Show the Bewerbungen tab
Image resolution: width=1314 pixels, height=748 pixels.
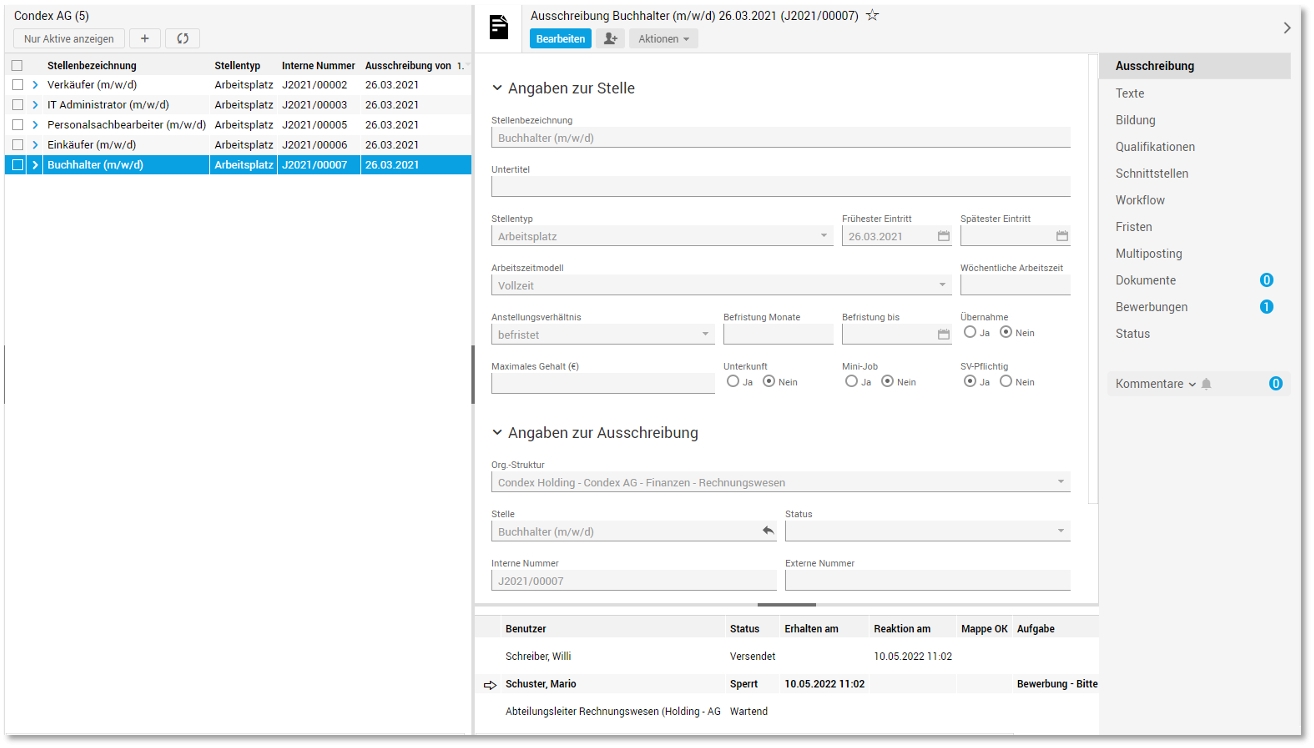[1152, 307]
